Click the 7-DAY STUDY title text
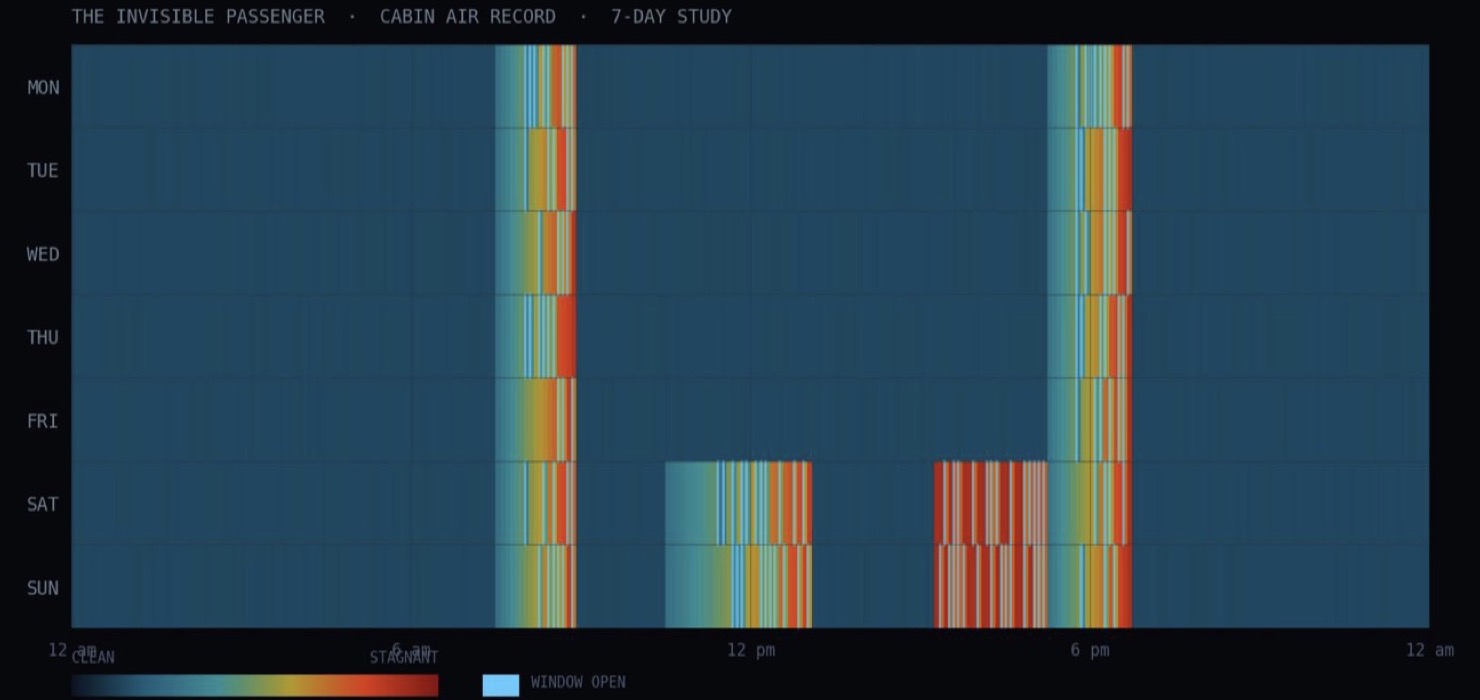1480x700 pixels. (671, 17)
